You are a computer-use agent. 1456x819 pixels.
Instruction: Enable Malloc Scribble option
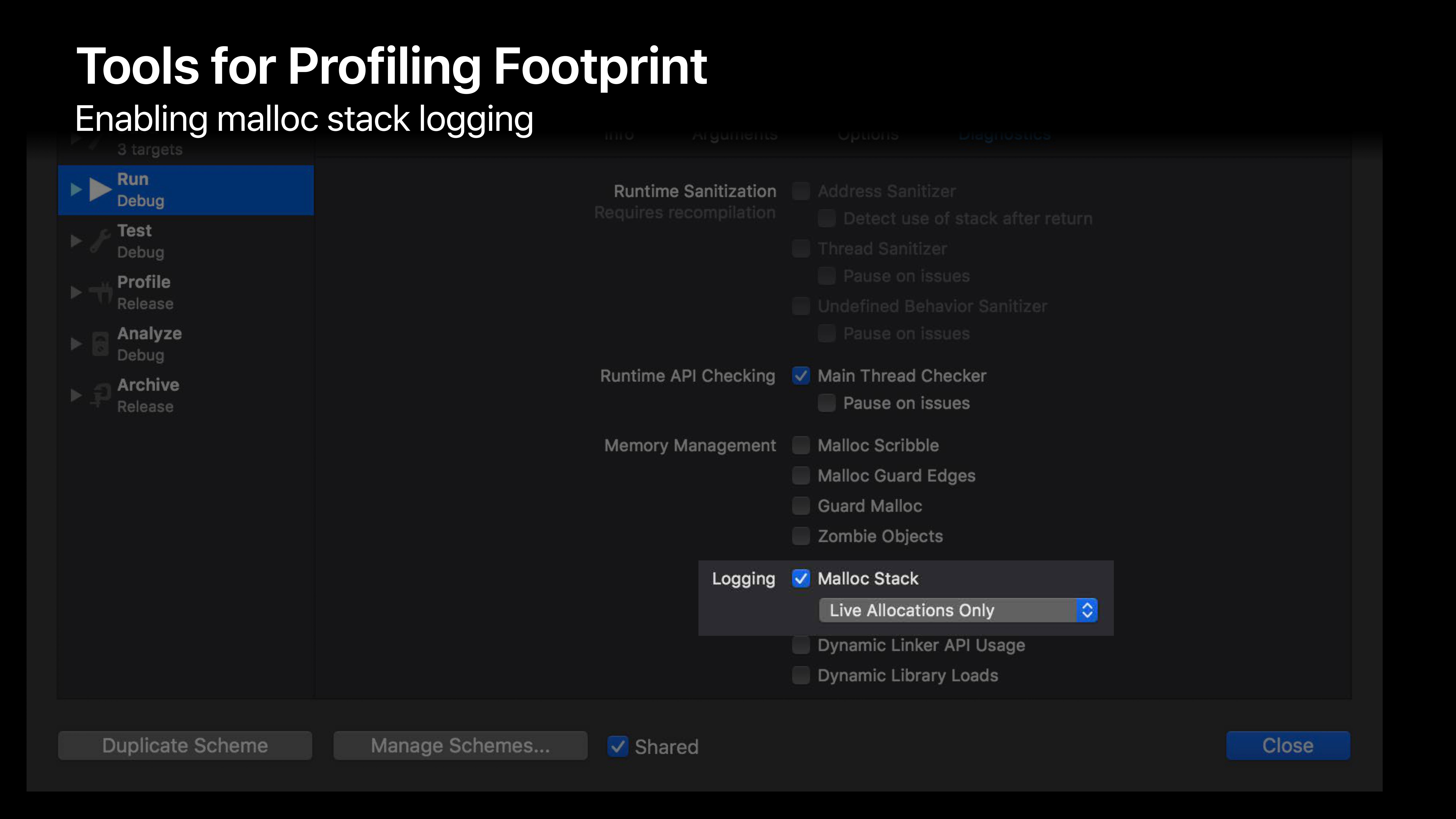point(801,445)
